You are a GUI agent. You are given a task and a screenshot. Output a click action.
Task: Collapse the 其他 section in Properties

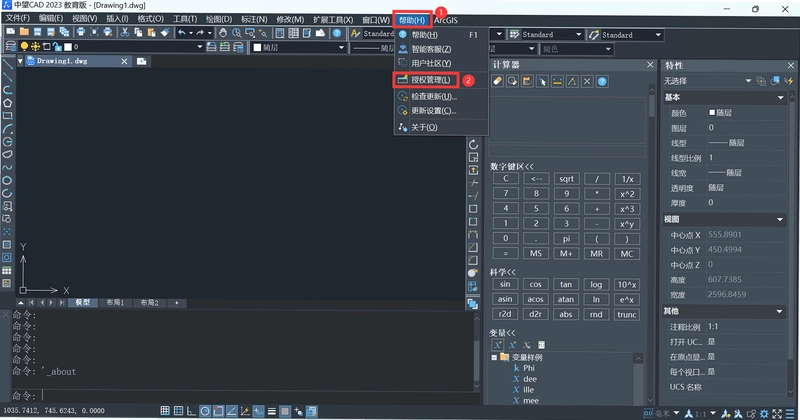pyautogui.click(x=780, y=311)
